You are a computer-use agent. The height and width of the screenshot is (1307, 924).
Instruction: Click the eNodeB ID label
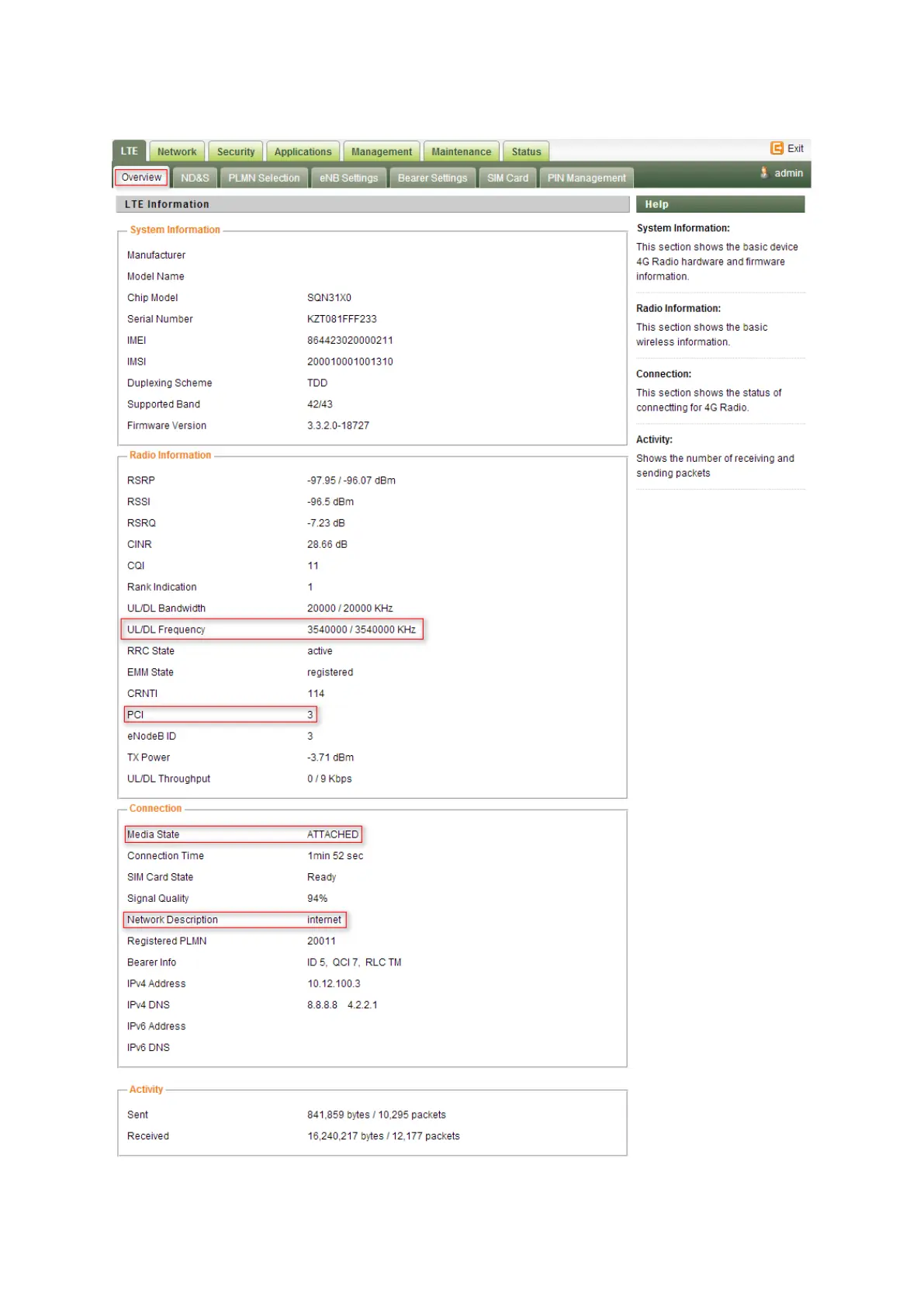click(151, 737)
